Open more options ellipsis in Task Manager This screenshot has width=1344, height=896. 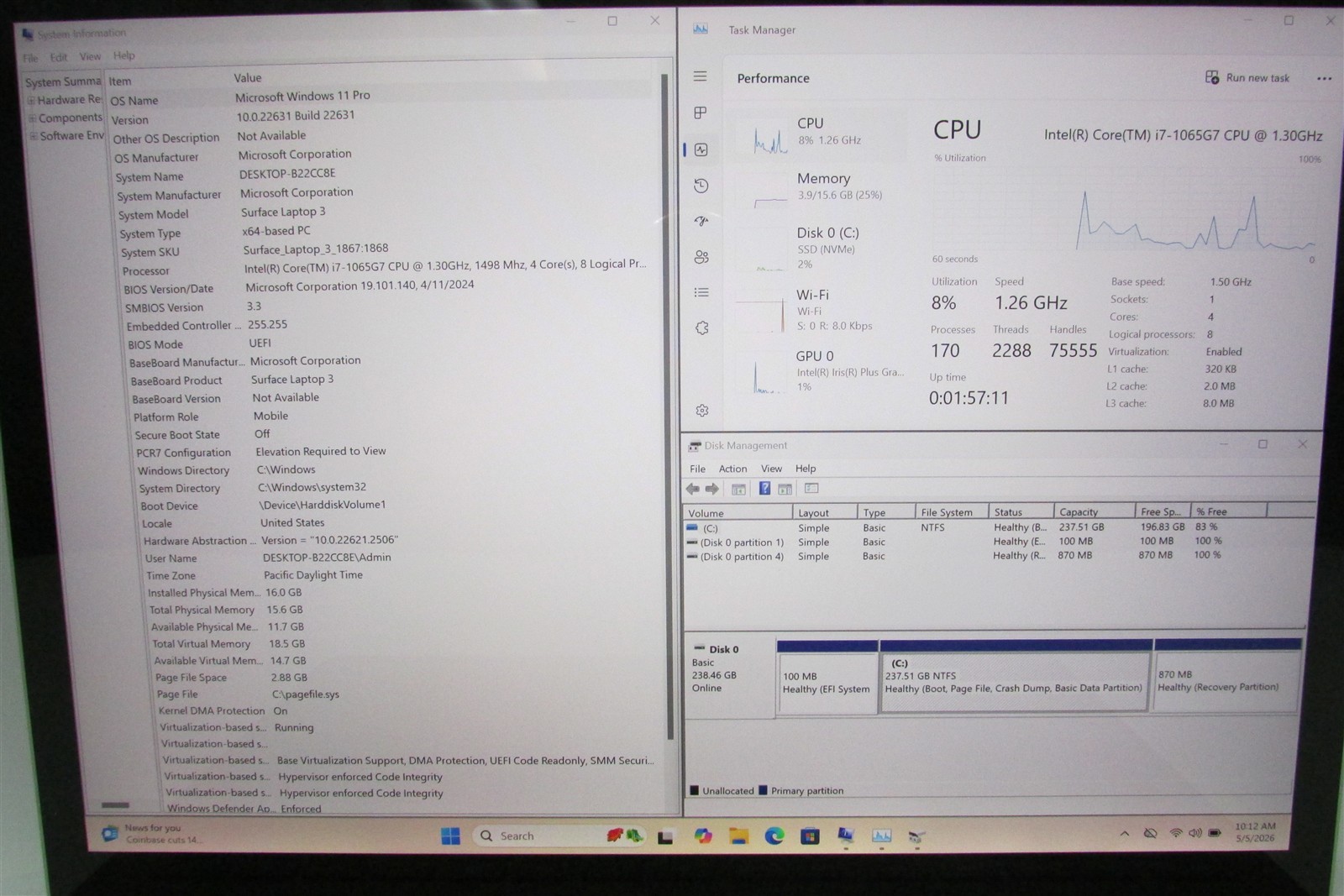point(1324,78)
